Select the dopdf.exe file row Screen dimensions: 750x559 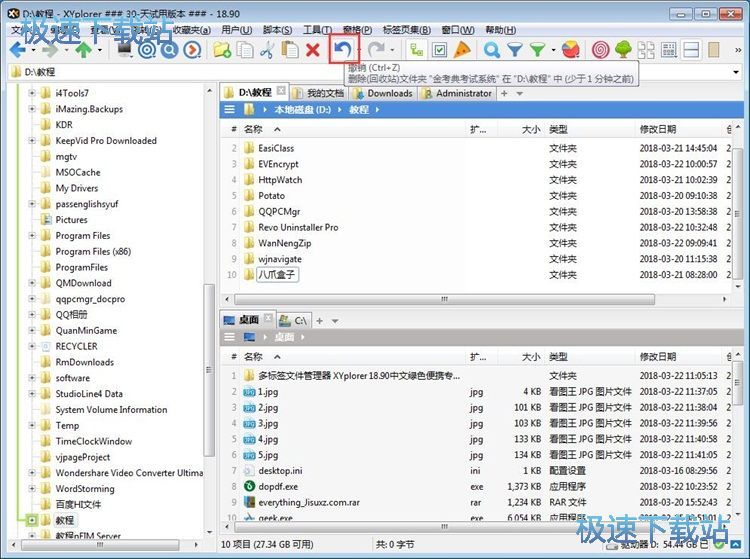476,486
